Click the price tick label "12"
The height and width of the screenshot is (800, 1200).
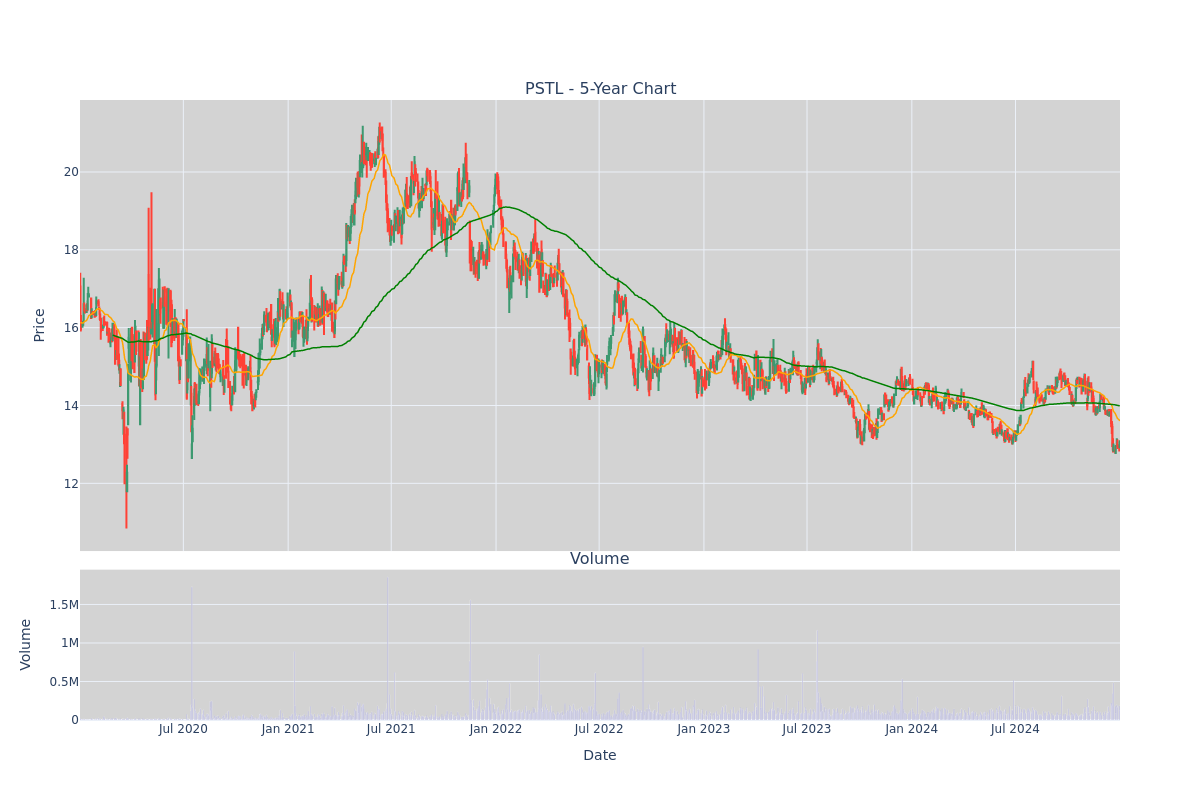[71, 484]
